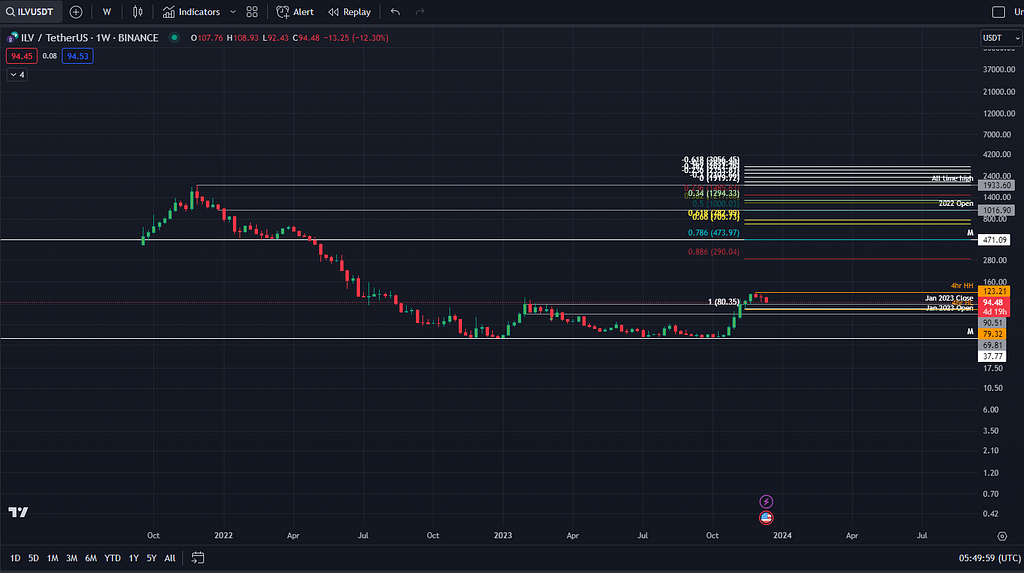Click the 37.77 price axis label
Screen dimensions: 1024x573
(x=993, y=356)
